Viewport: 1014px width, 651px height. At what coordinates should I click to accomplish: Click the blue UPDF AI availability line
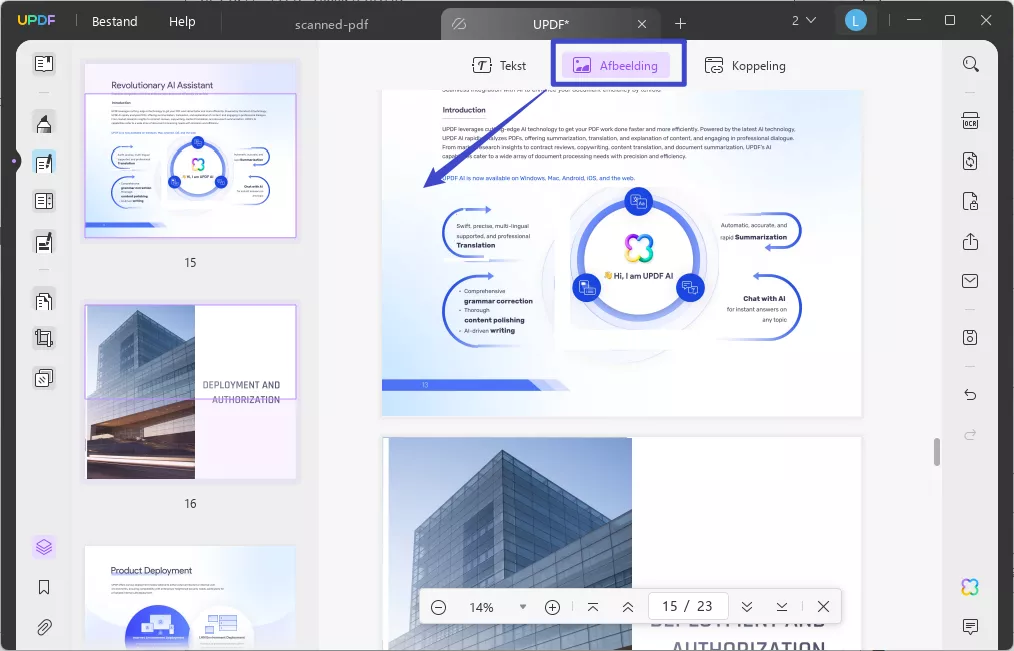[538, 178]
